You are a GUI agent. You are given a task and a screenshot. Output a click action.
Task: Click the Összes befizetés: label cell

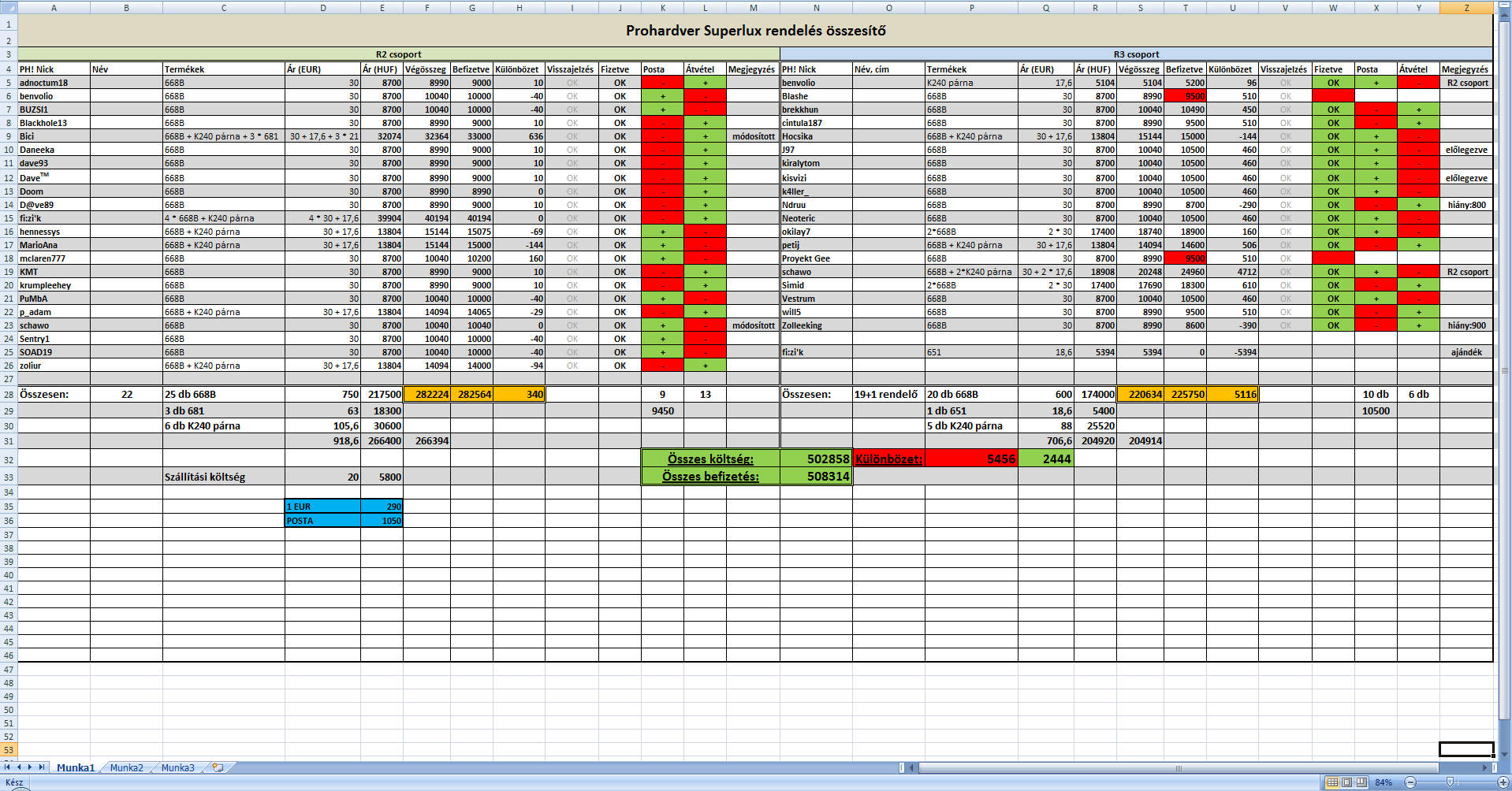pos(710,476)
